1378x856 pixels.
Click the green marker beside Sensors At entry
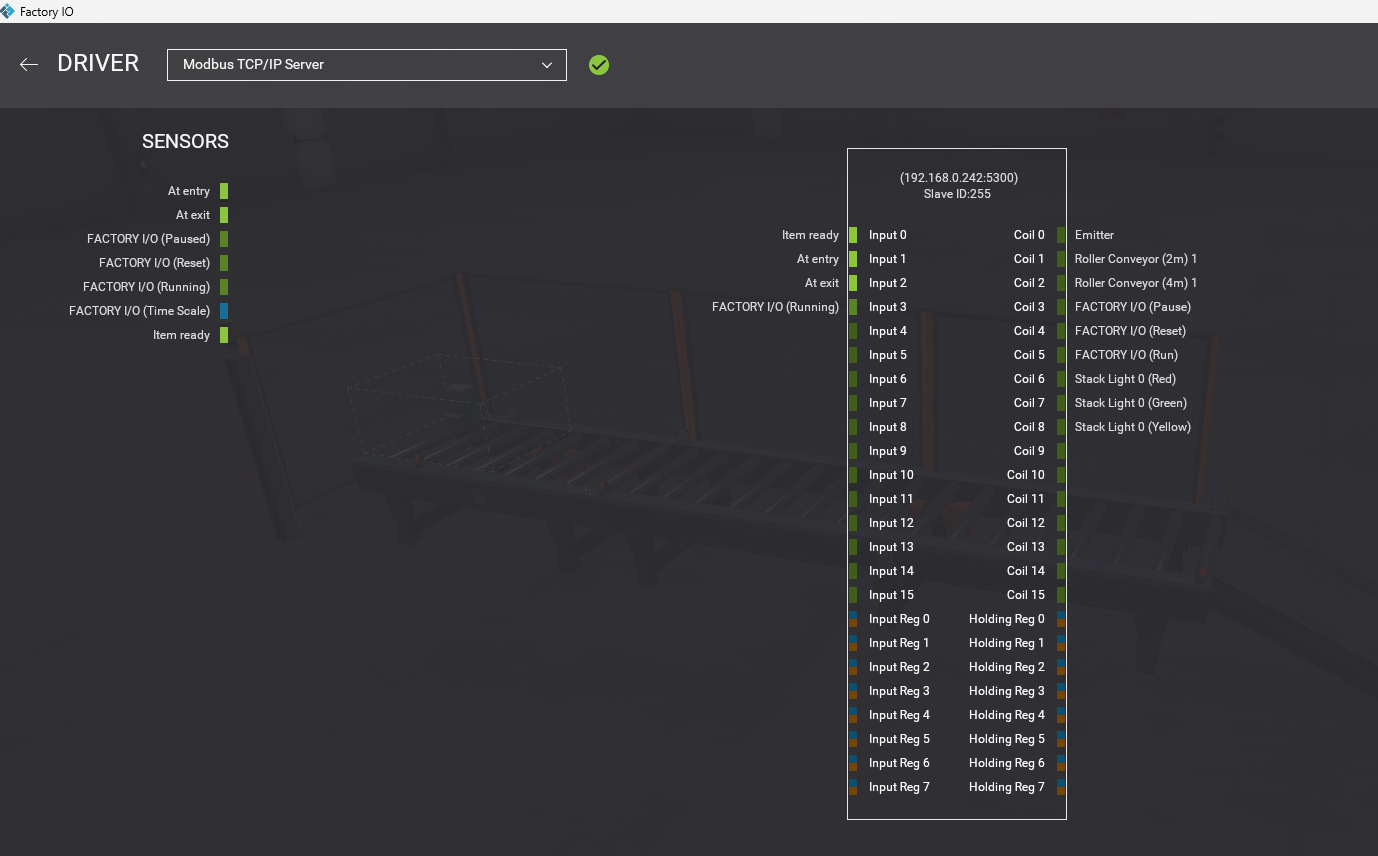pos(224,191)
